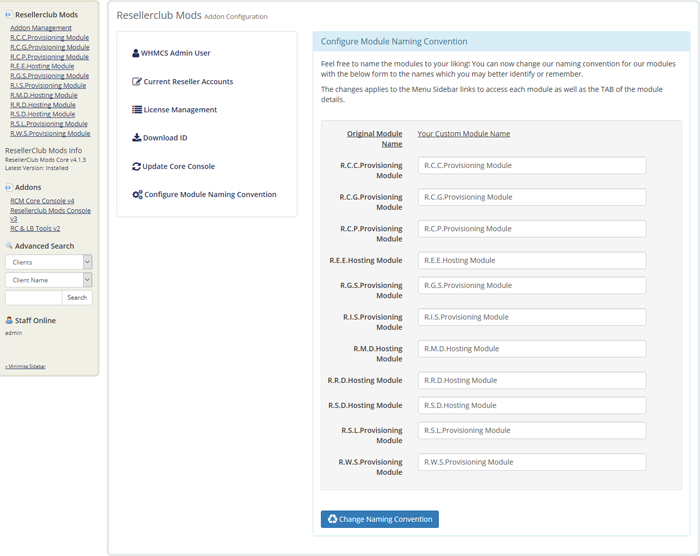Click the R.C.C.Provisioning Module custom name field
Screen dimensions: 700x556
click(532, 165)
